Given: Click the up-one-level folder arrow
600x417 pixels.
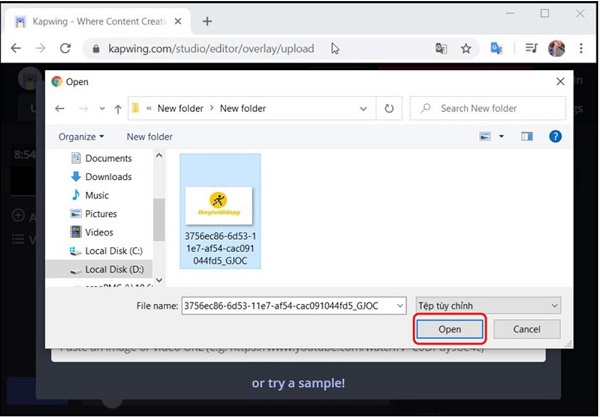Looking at the screenshot, I should [x=118, y=108].
